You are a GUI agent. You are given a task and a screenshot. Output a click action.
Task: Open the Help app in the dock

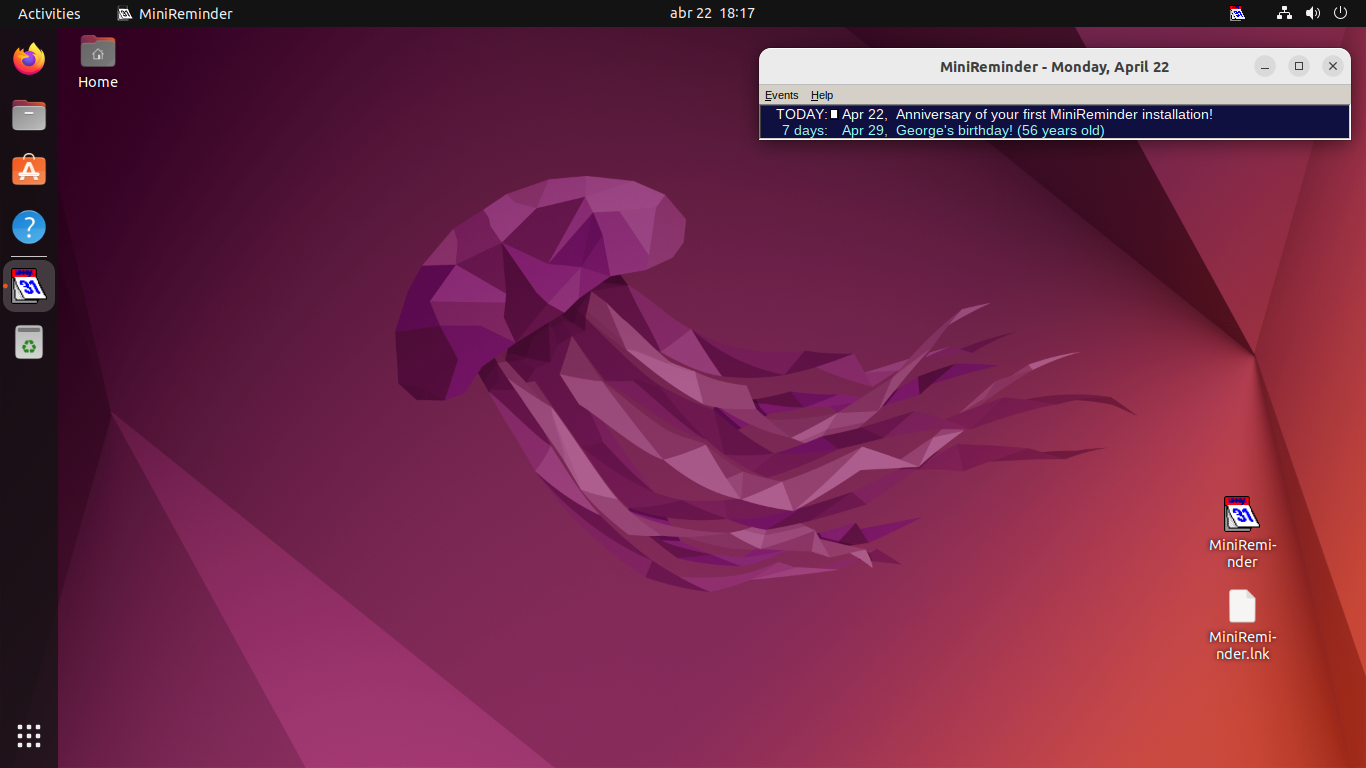click(29, 227)
